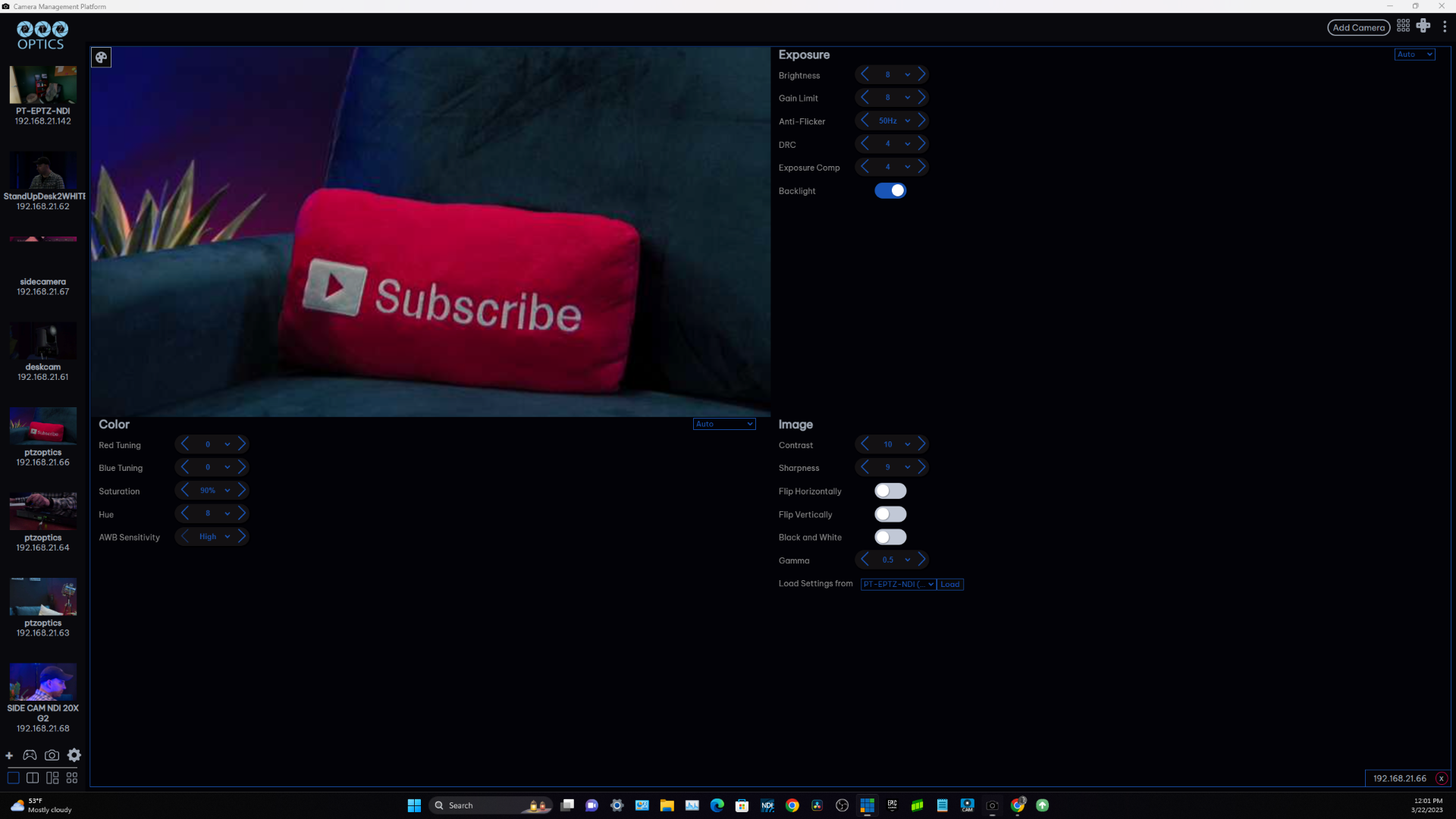Select ptzoptics 192.168.21.64 camera thumbnail
The height and width of the screenshot is (819, 1456).
(x=43, y=511)
